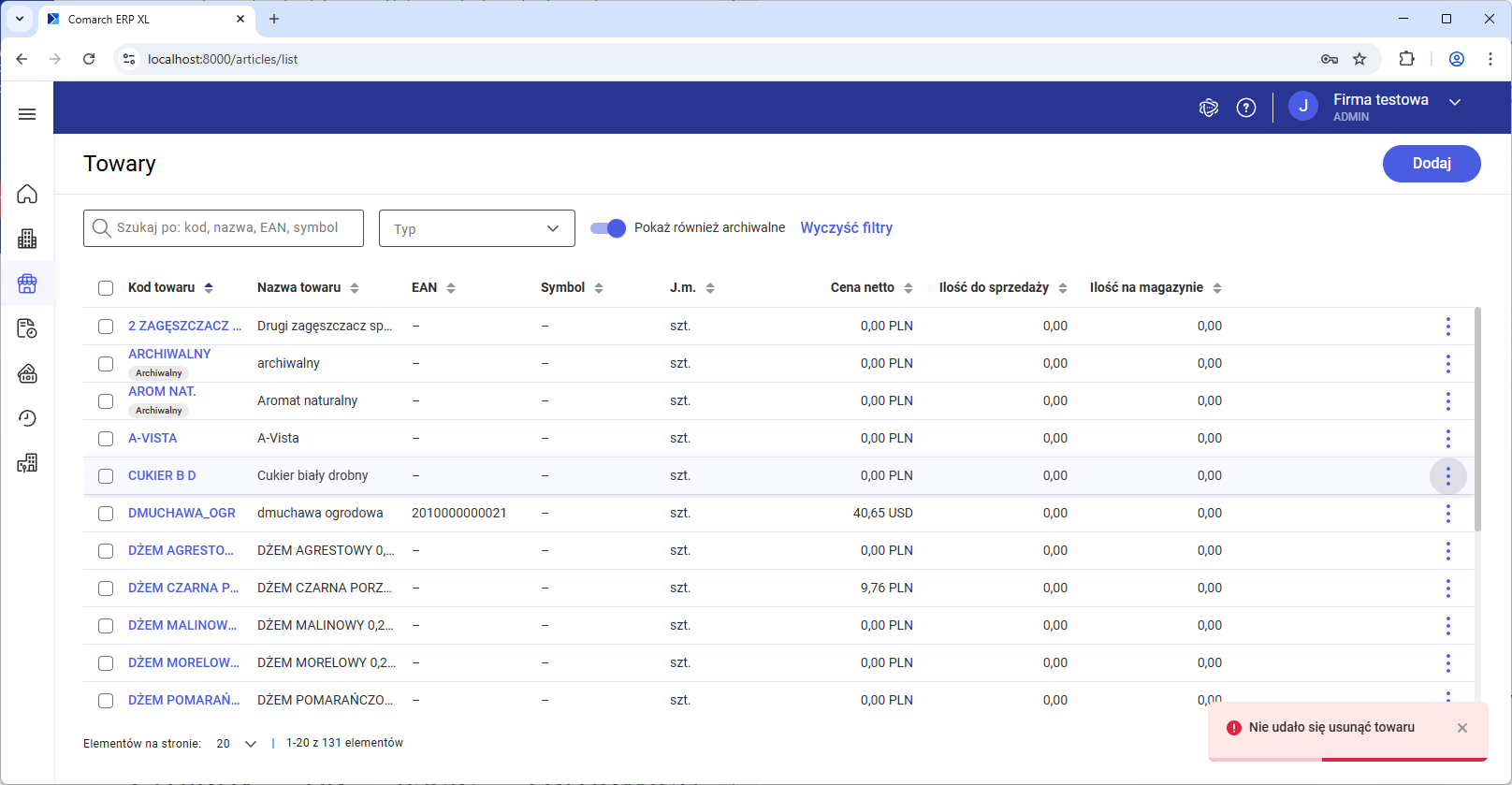1512x785 pixels.
Task: Tick the checkbox for DMUCHAWA_OGR
Action: click(x=106, y=514)
